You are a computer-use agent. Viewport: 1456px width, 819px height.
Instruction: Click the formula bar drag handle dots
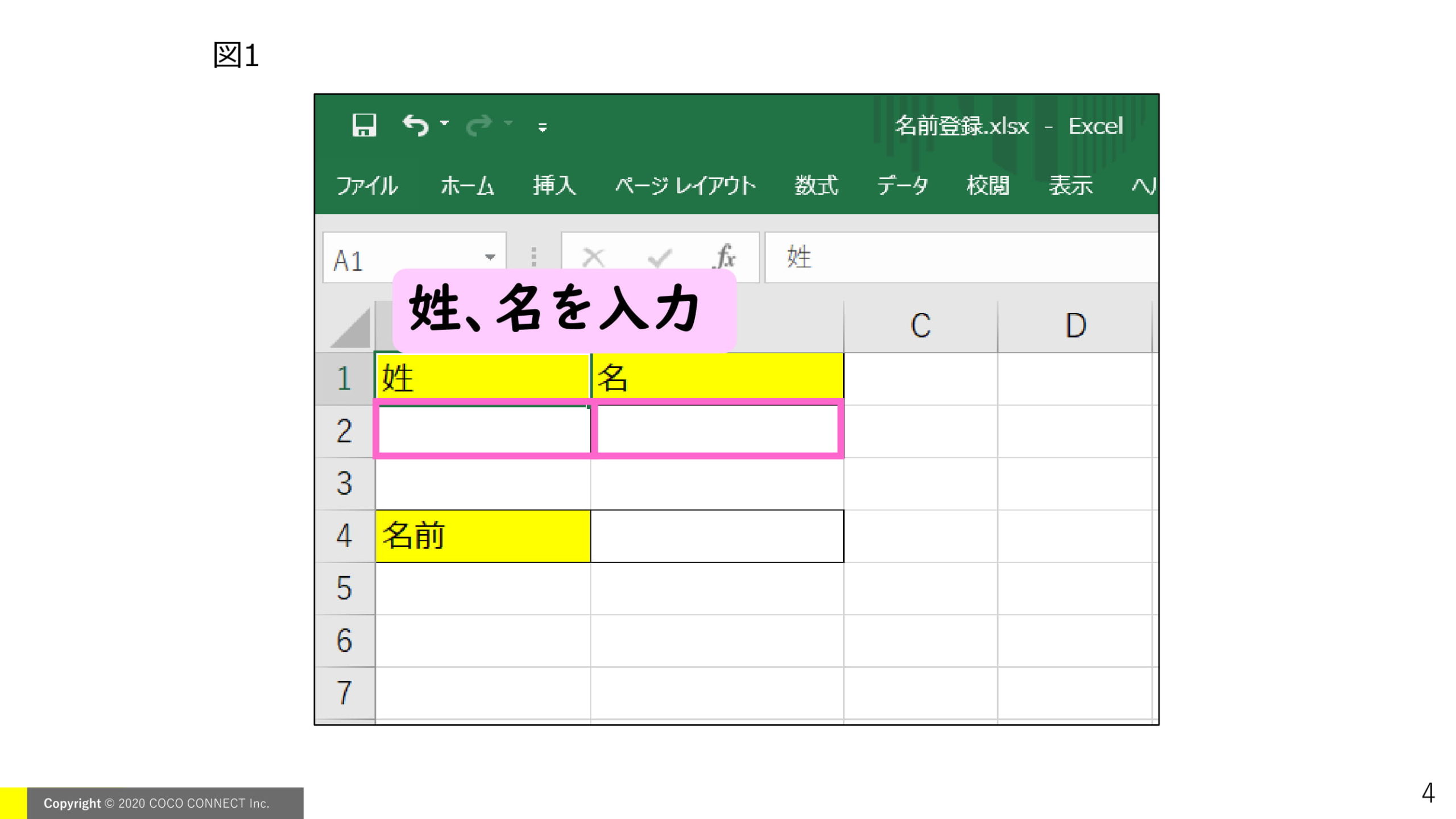coord(533,257)
